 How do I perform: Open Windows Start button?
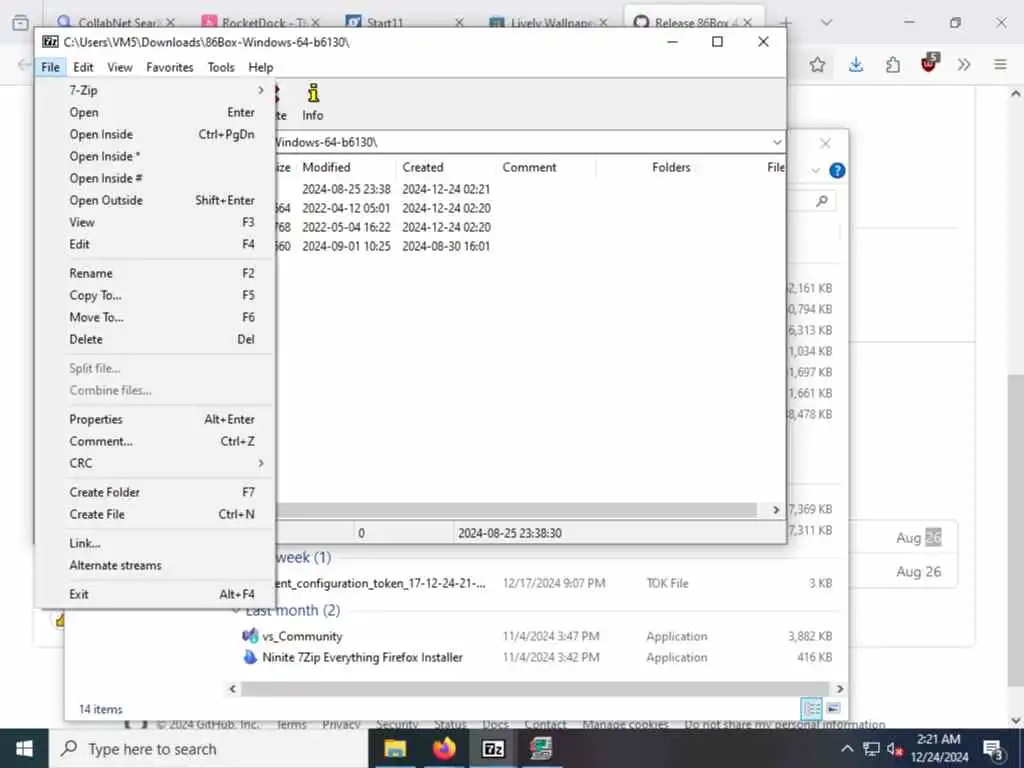24,748
